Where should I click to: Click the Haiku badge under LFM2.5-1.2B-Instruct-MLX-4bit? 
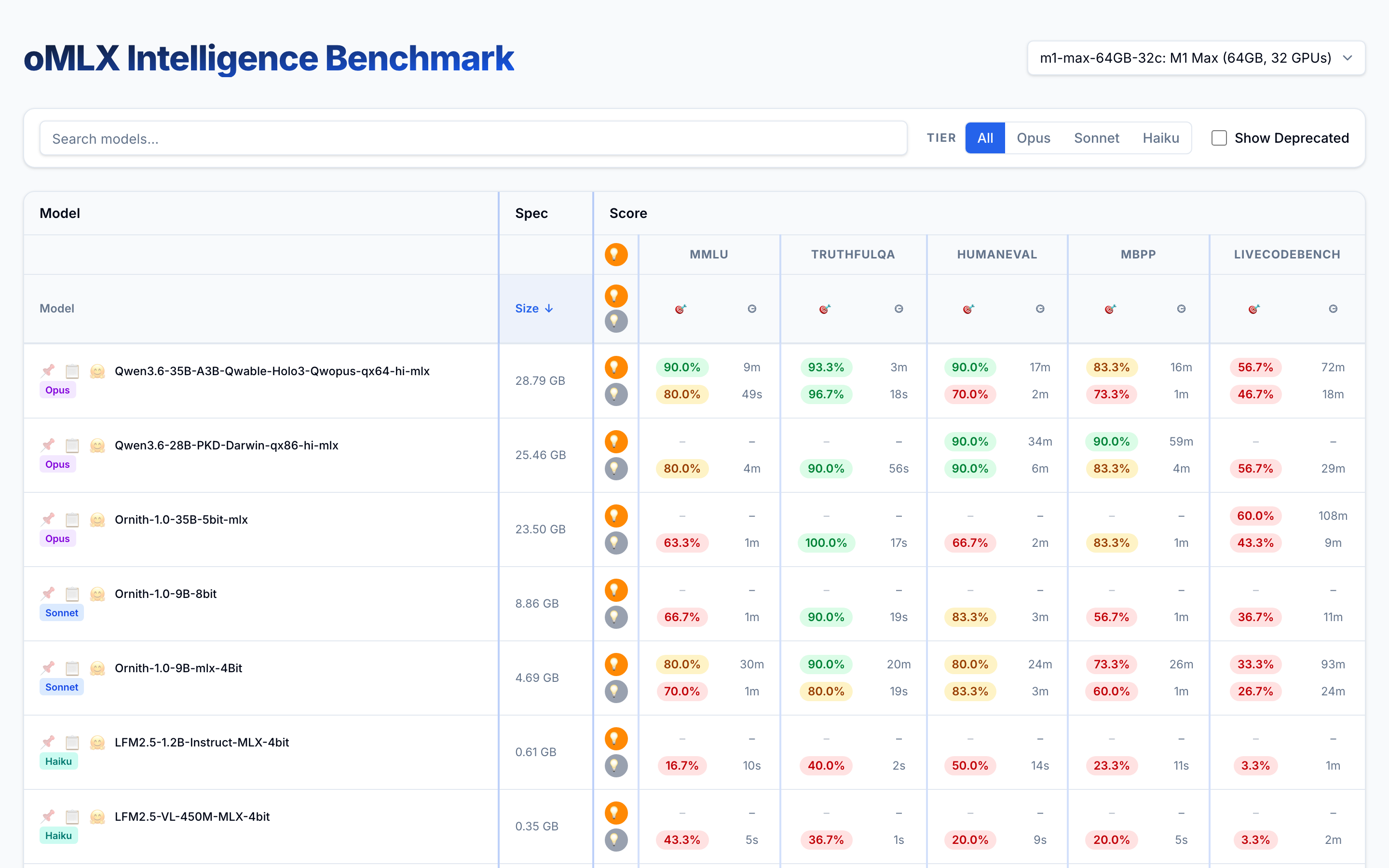click(58, 761)
